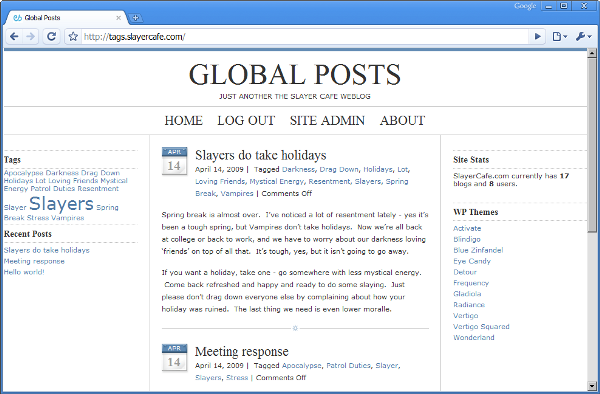Open the Wonderland theme link

[474, 337]
